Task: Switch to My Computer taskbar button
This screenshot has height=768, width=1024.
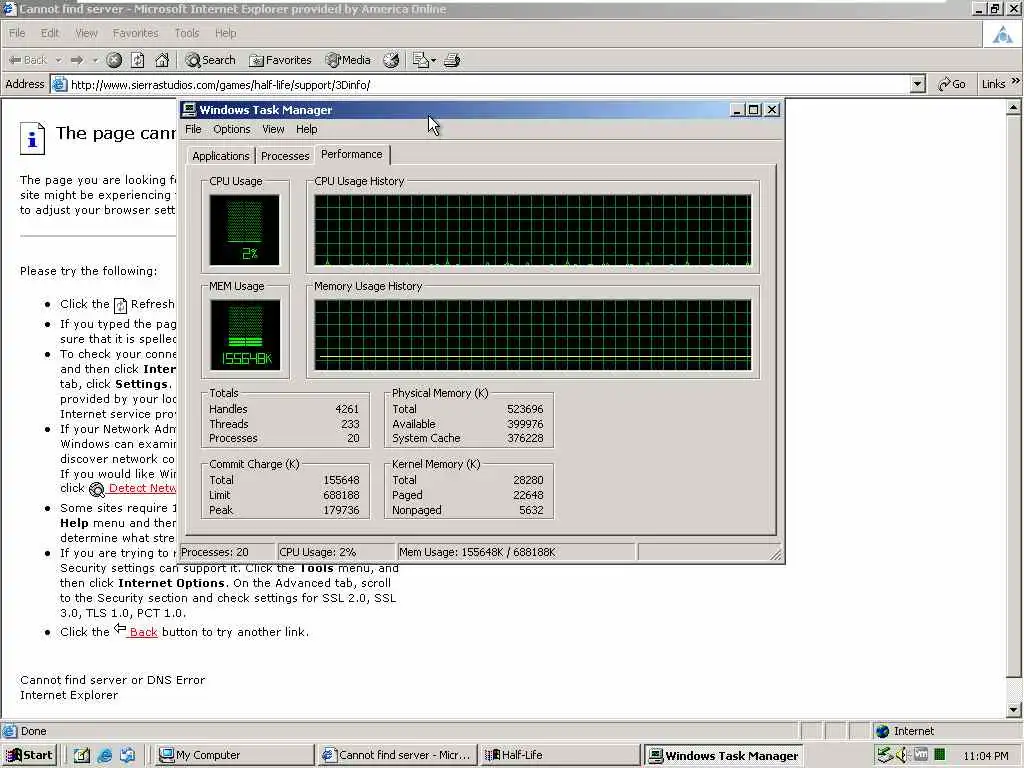Action: (x=235, y=755)
